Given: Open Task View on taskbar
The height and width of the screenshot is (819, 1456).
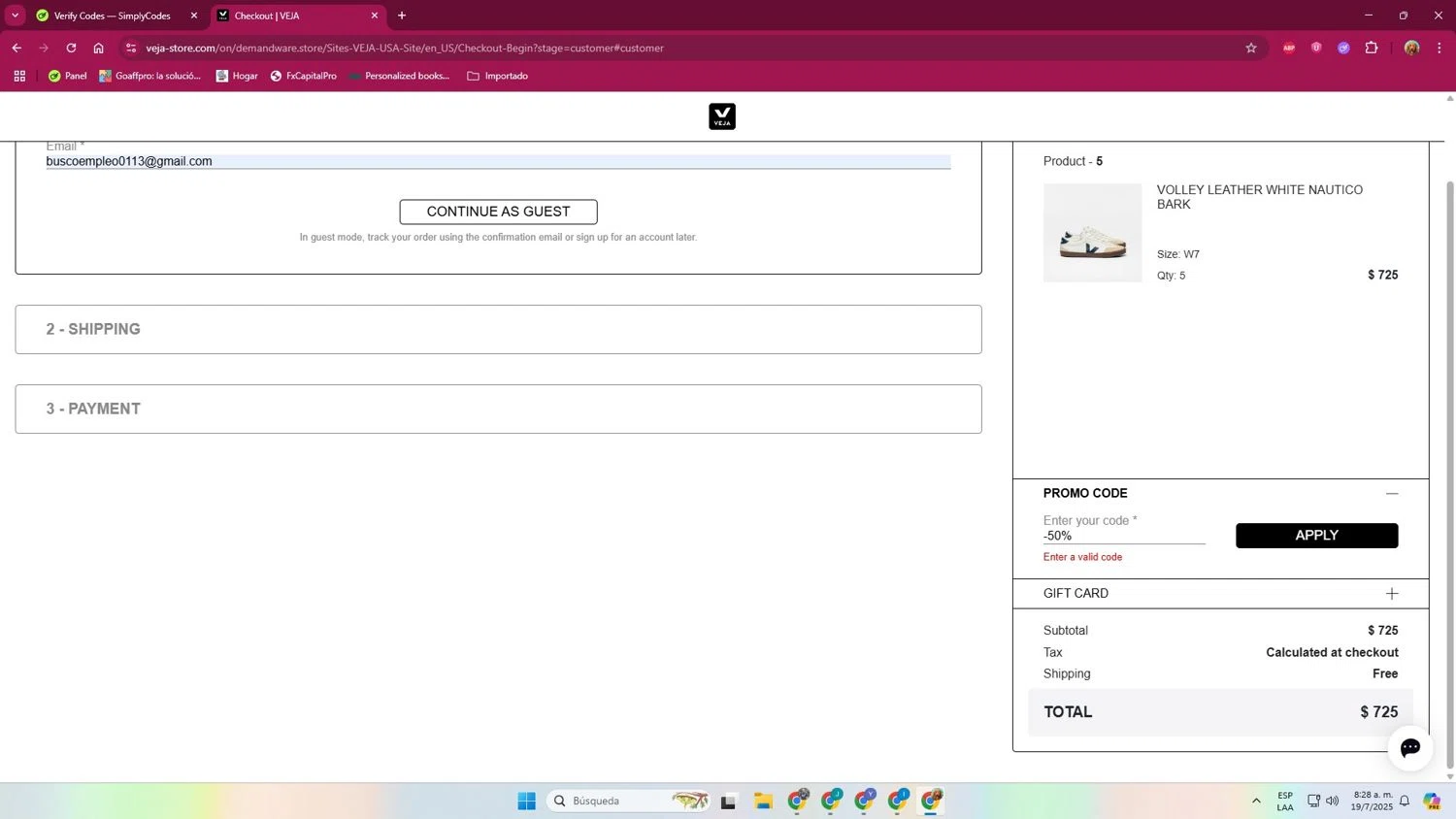Looking at the screenshot, I should (x=728, y=801).
